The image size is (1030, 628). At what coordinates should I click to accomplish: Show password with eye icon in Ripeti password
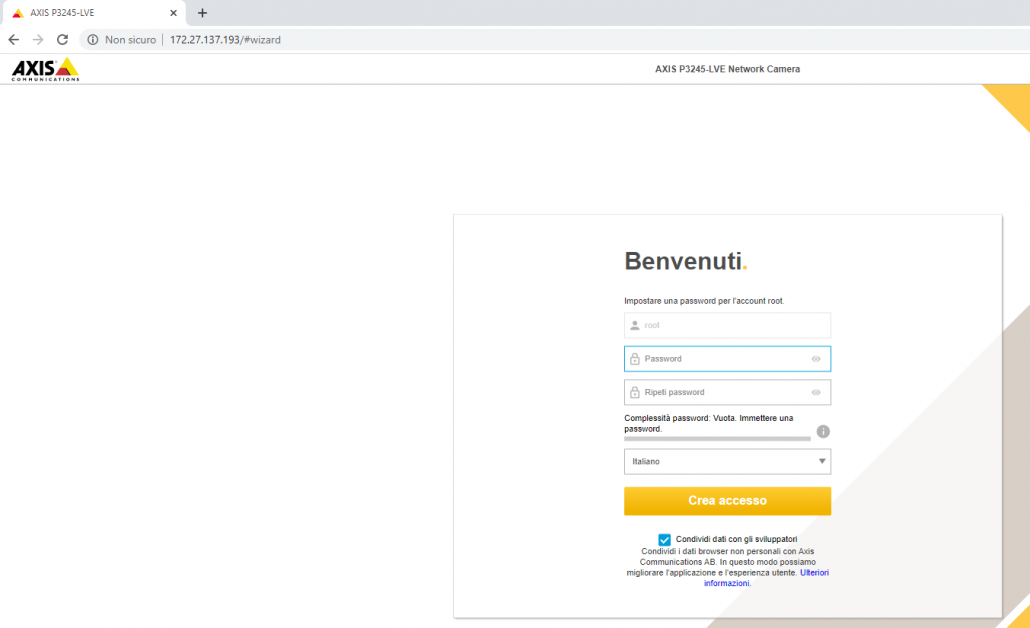click(816, 392)
